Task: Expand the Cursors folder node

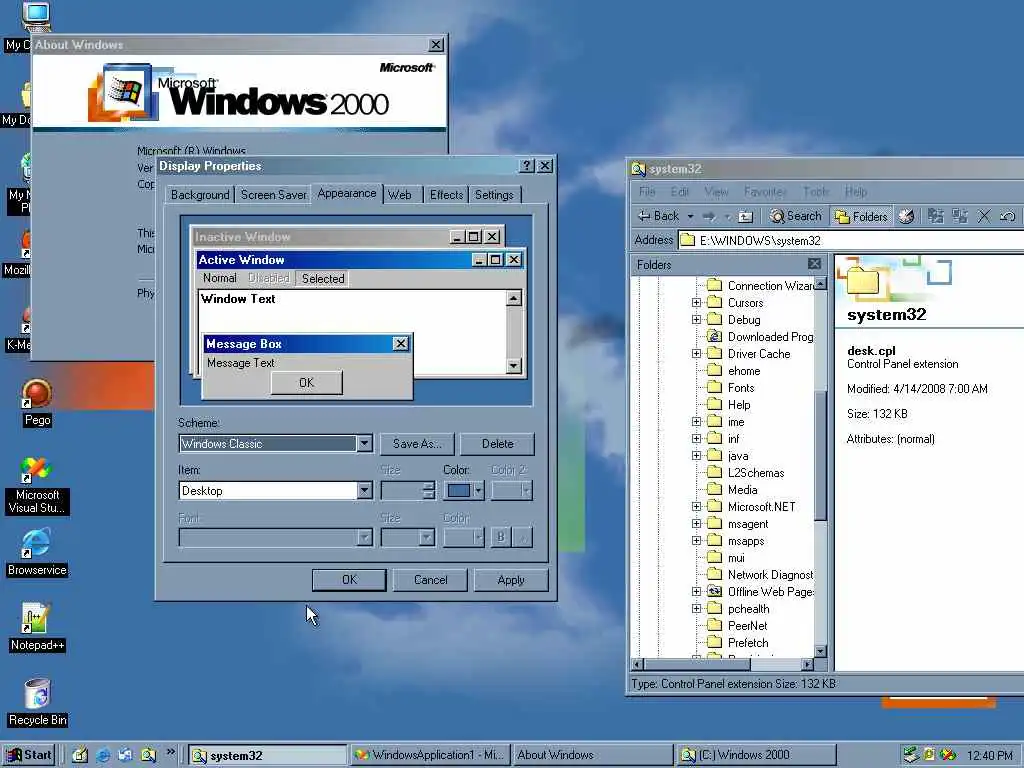Action: tap(696, 303)
